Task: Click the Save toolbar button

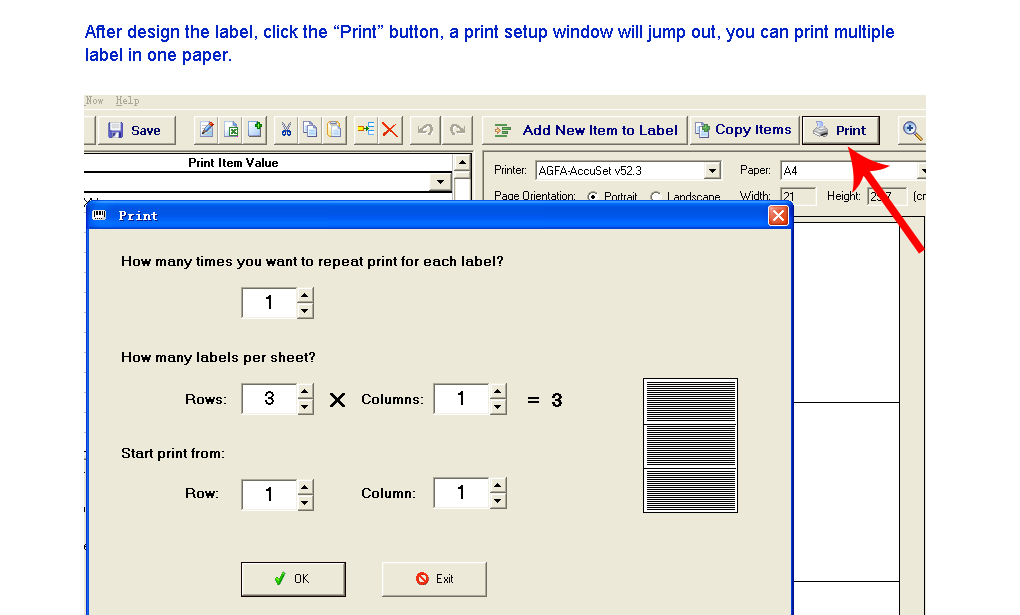Action: (x=135, y=130)
